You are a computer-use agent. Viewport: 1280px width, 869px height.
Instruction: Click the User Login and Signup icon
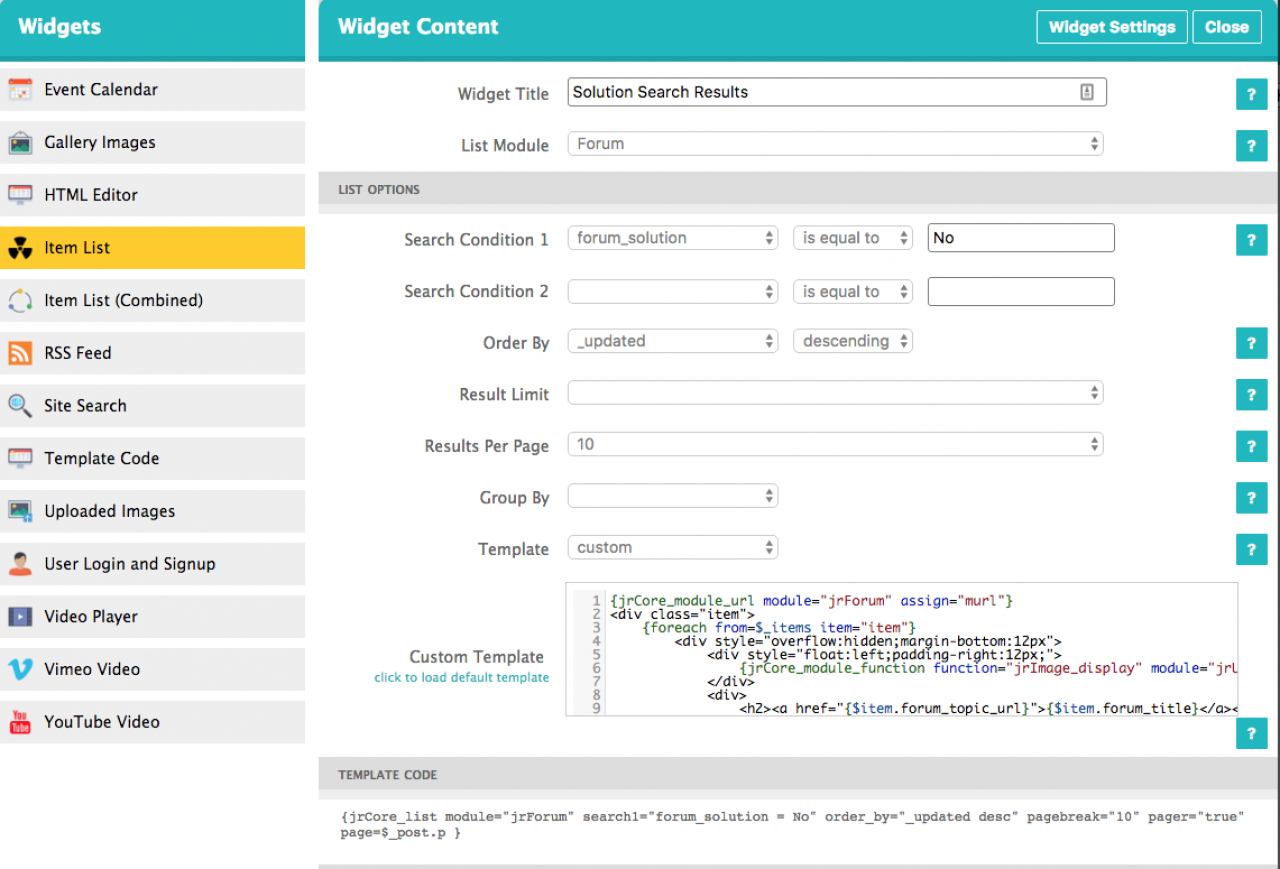click(20, 564)
